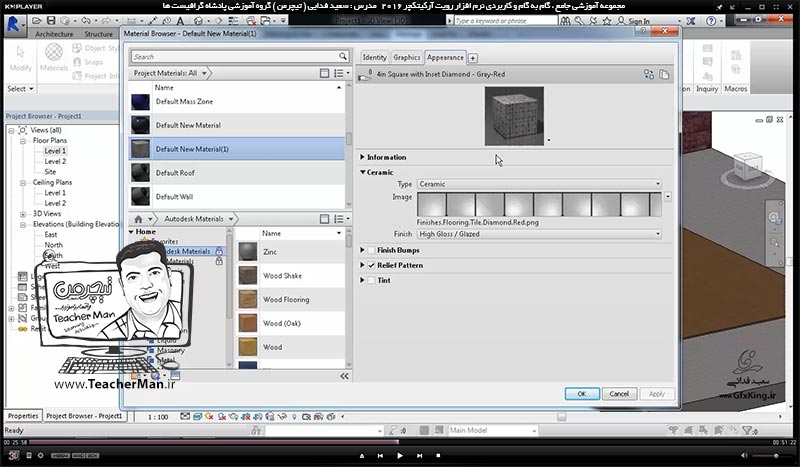Open the Select dropdown under Modify
This screenshot has height=467, width=800.
click(20, 89)
